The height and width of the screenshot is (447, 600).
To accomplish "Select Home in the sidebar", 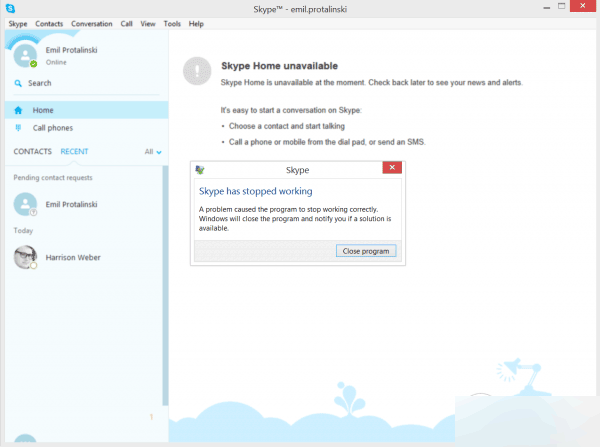I will (86, 110).
